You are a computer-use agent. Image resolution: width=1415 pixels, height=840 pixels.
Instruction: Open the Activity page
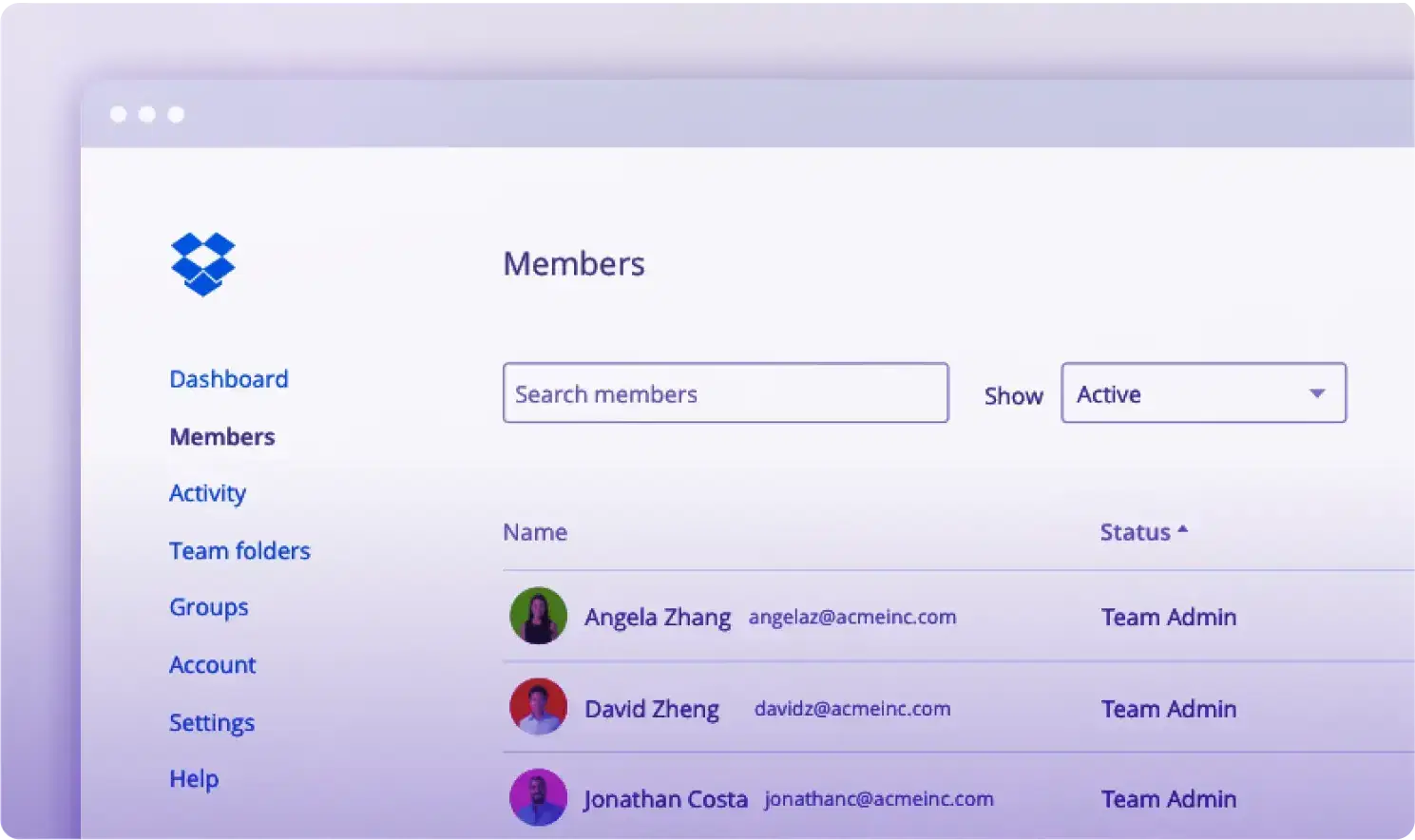(x=207, y=493)
